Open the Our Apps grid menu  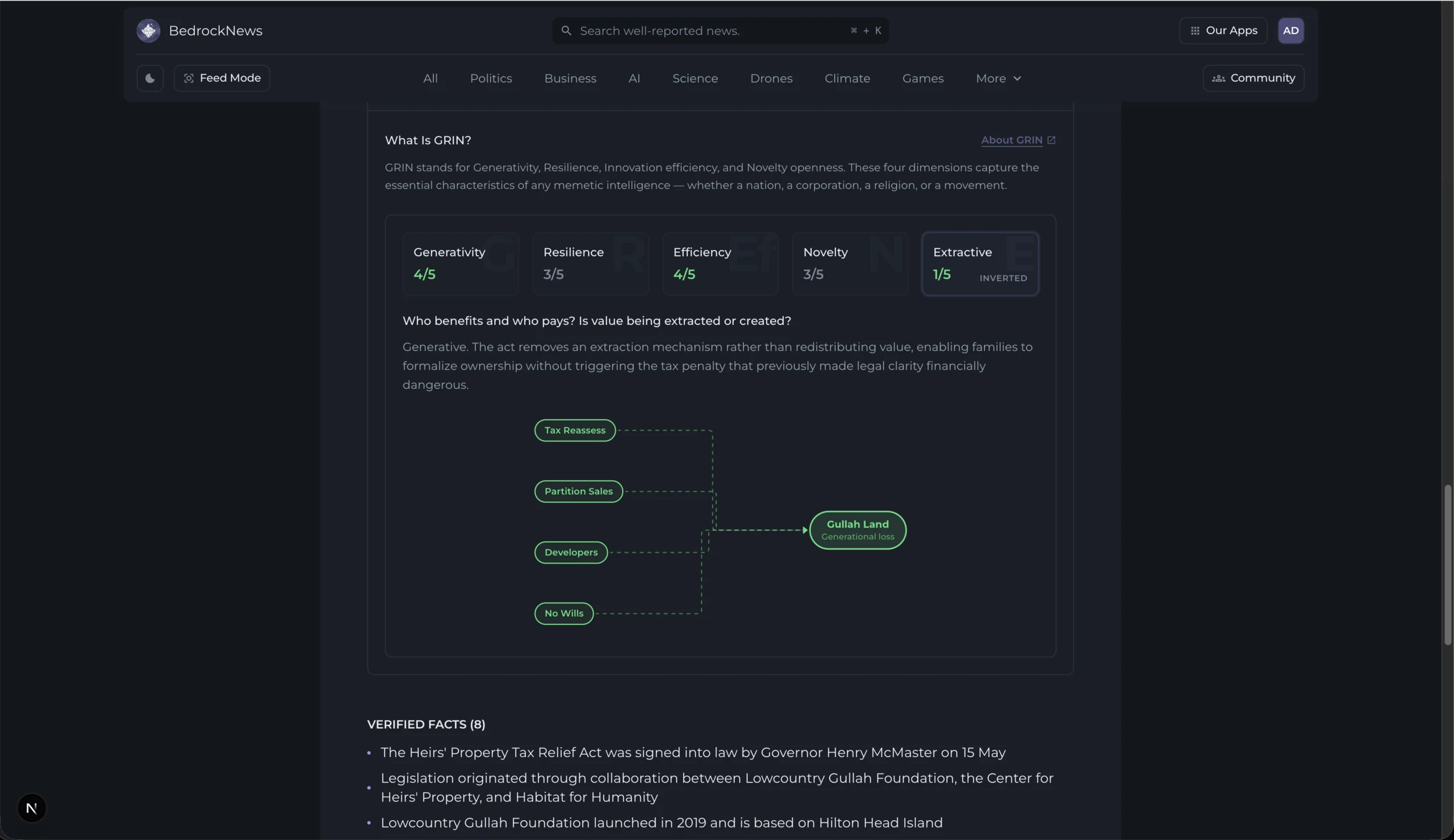tap(1223, 31)
